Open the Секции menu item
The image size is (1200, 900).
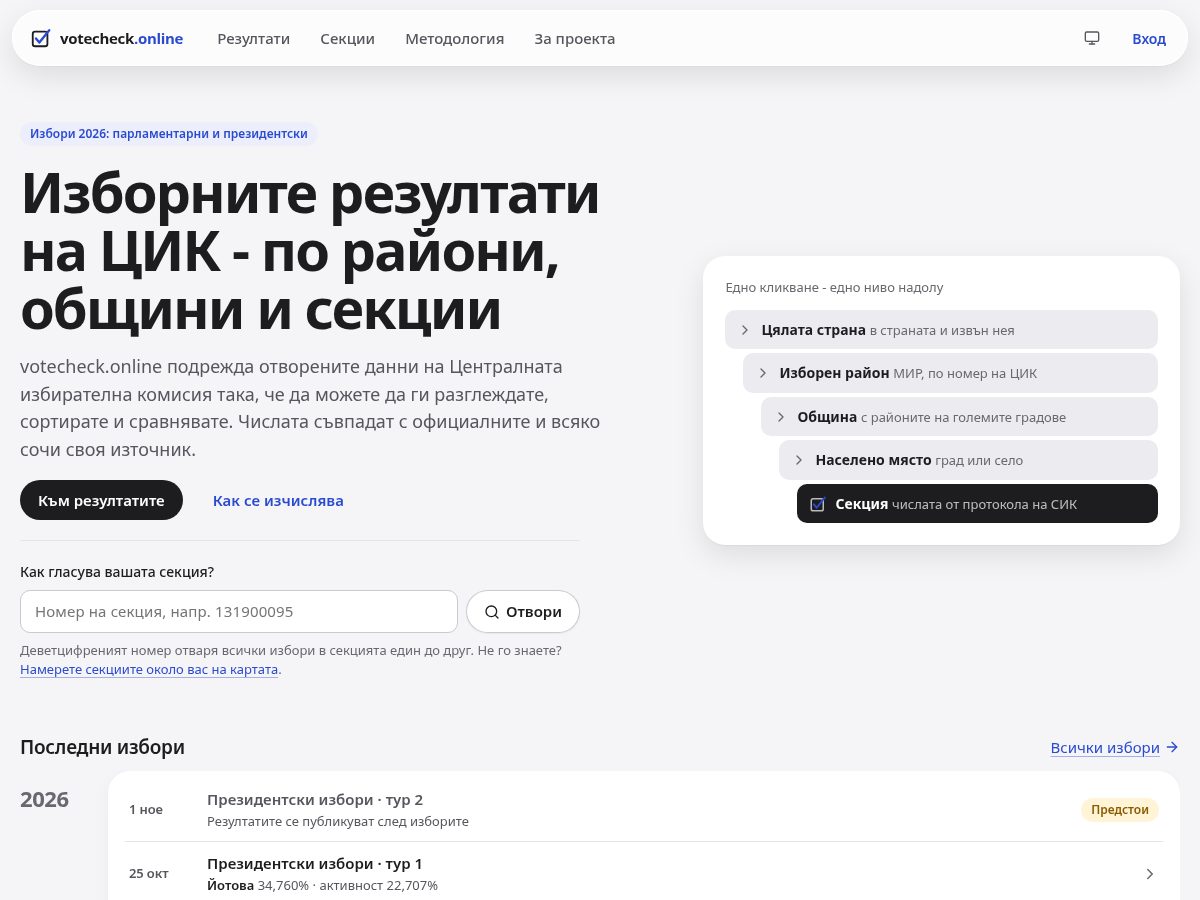pos(347,39)
